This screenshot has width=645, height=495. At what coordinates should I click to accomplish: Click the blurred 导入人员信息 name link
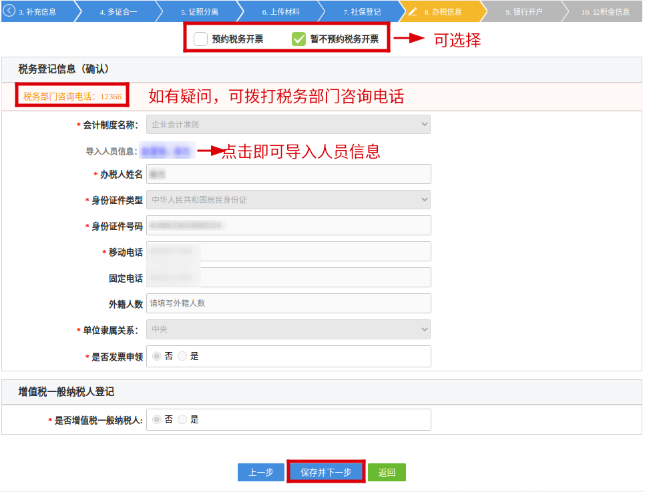coord(166,151)
